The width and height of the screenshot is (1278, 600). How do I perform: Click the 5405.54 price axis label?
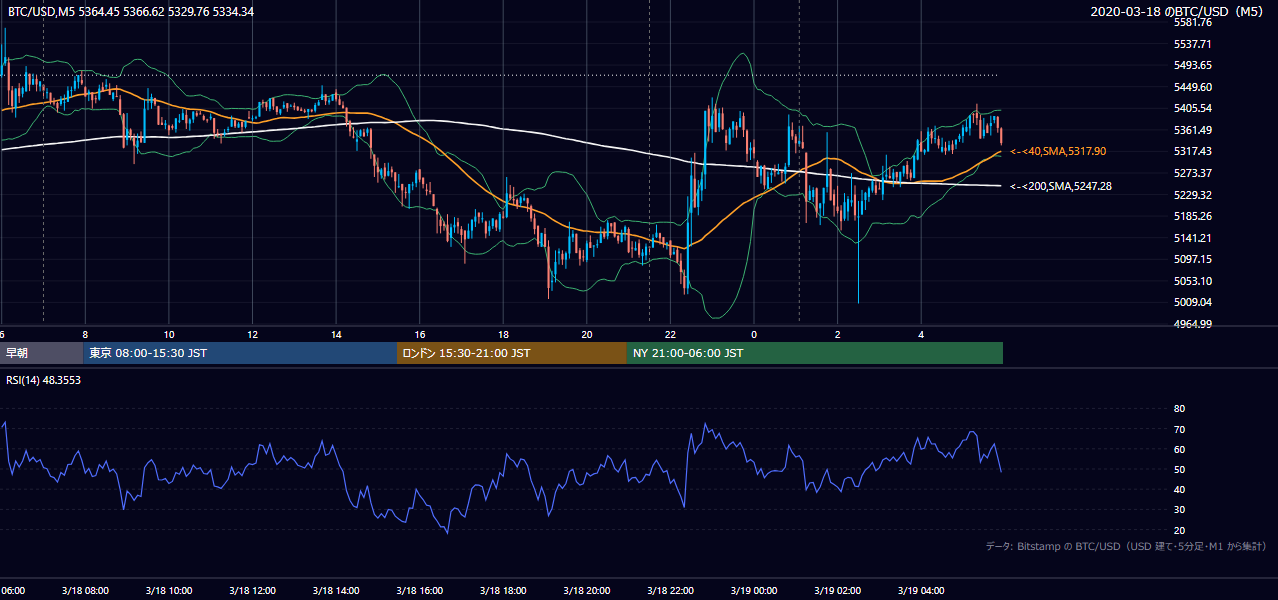[x=1193, y=109]
